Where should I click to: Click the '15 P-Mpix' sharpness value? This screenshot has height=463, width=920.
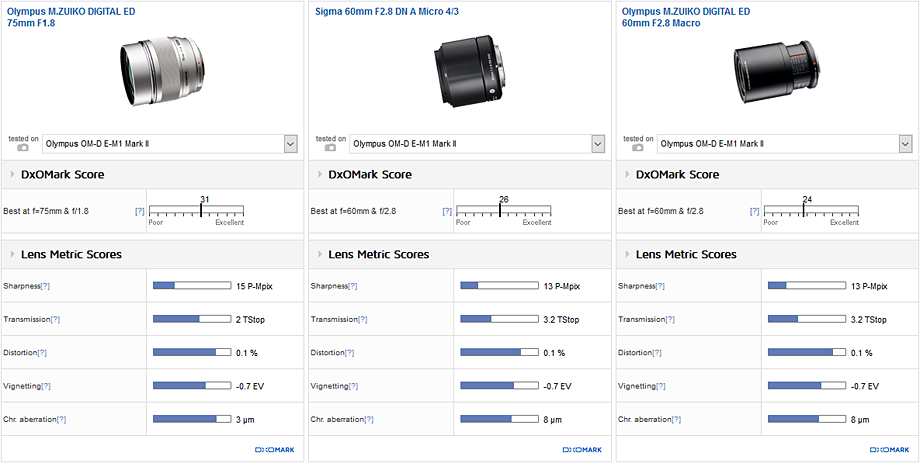click(x=254, y=286)
